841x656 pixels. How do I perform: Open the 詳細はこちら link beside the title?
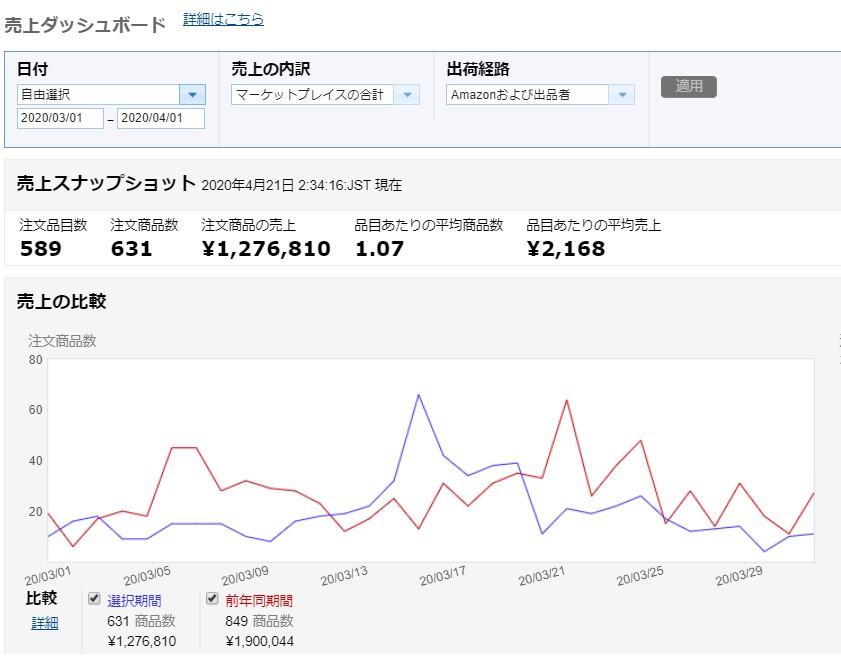pyautogui.click(x=223, y=19)
